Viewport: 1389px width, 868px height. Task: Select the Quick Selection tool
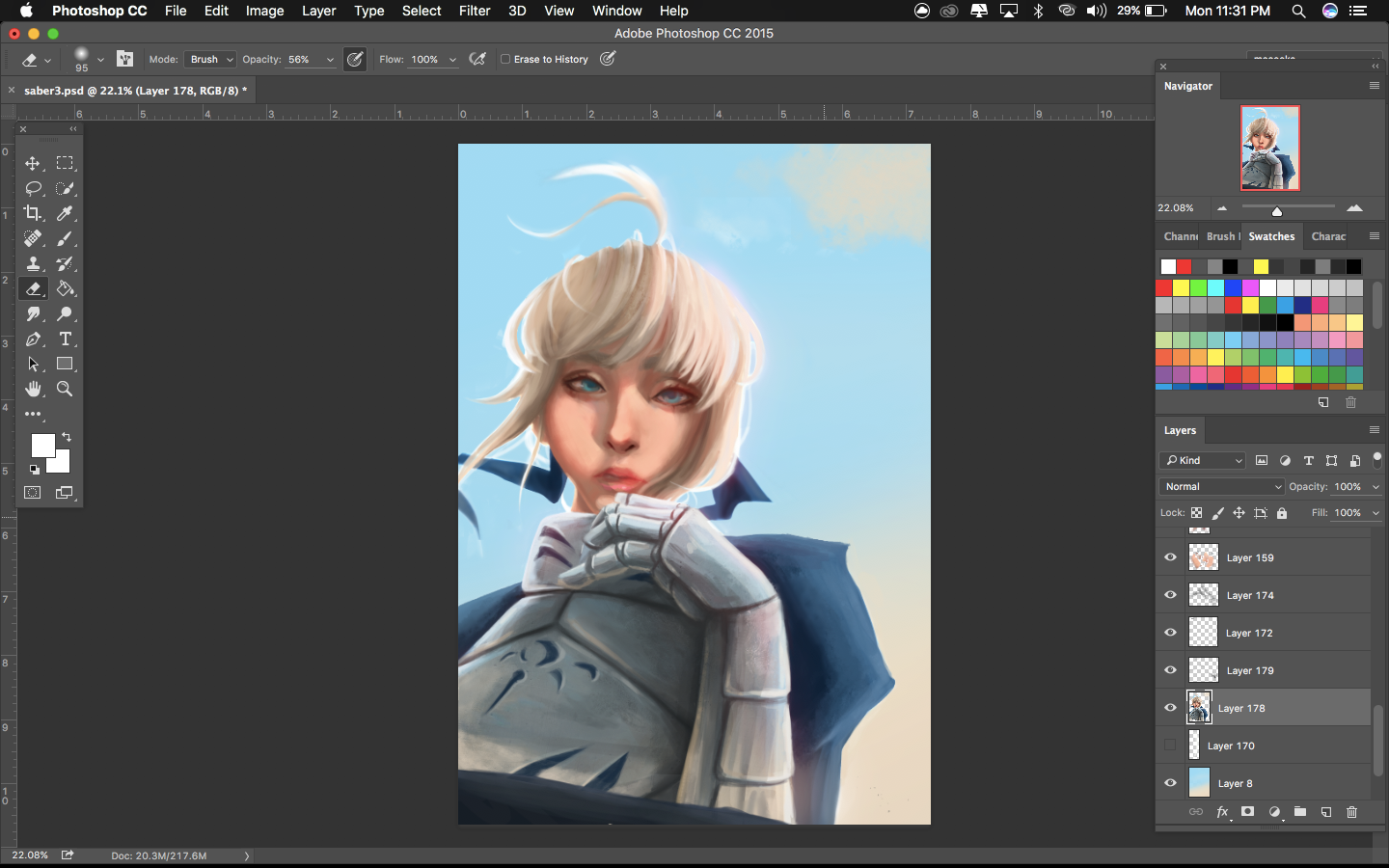[x=65, y=188]
